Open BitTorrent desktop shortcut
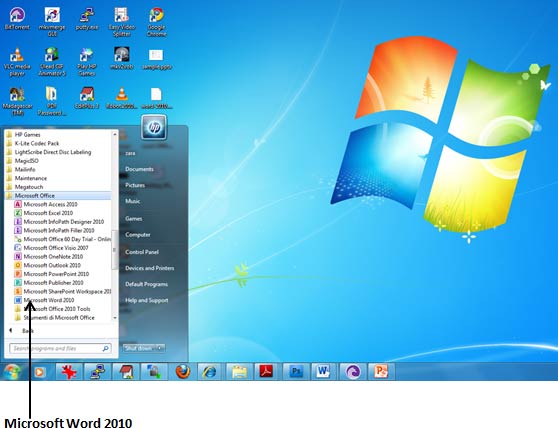The width and height of the screenshot is (558, 428). pos(17,19)
